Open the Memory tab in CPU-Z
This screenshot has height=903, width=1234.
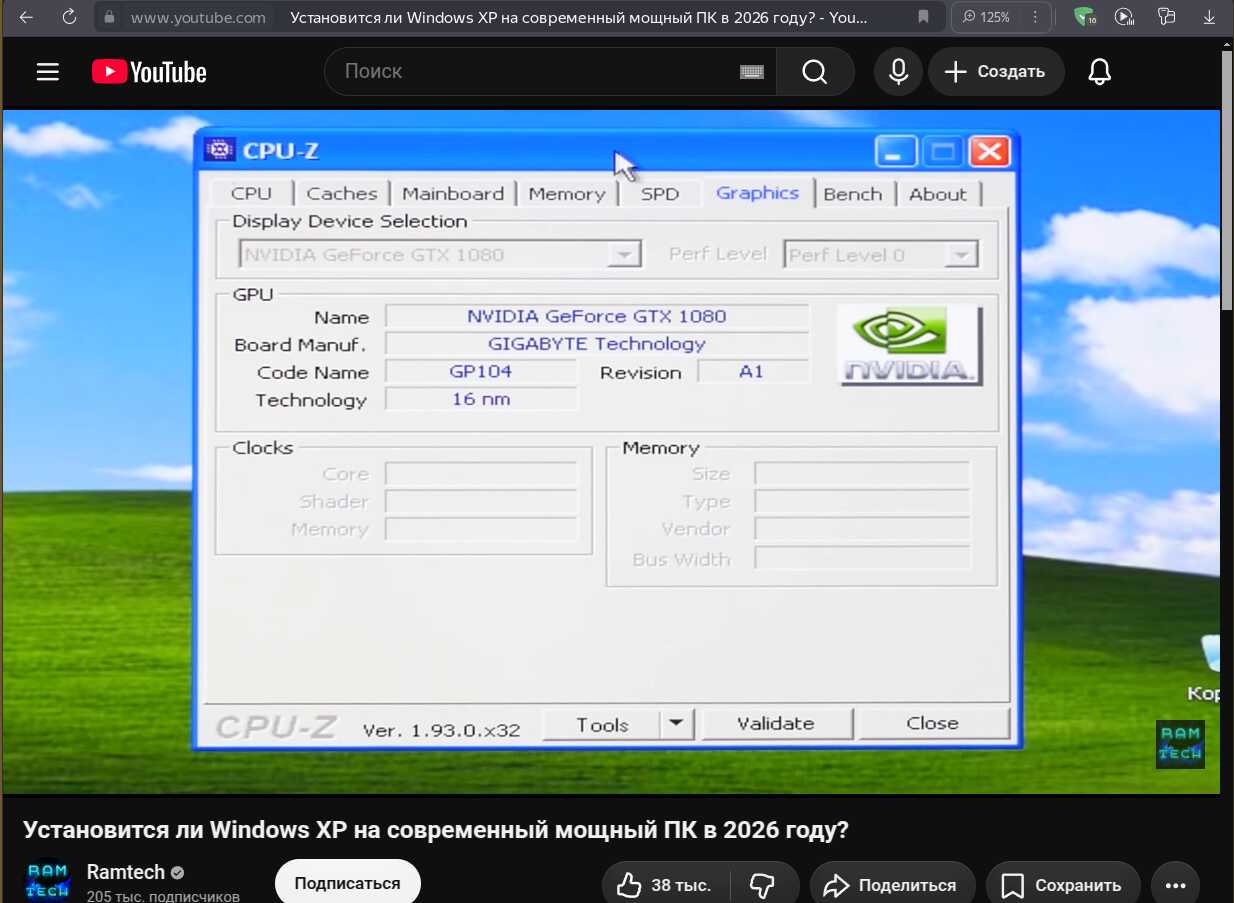[567, 193]
